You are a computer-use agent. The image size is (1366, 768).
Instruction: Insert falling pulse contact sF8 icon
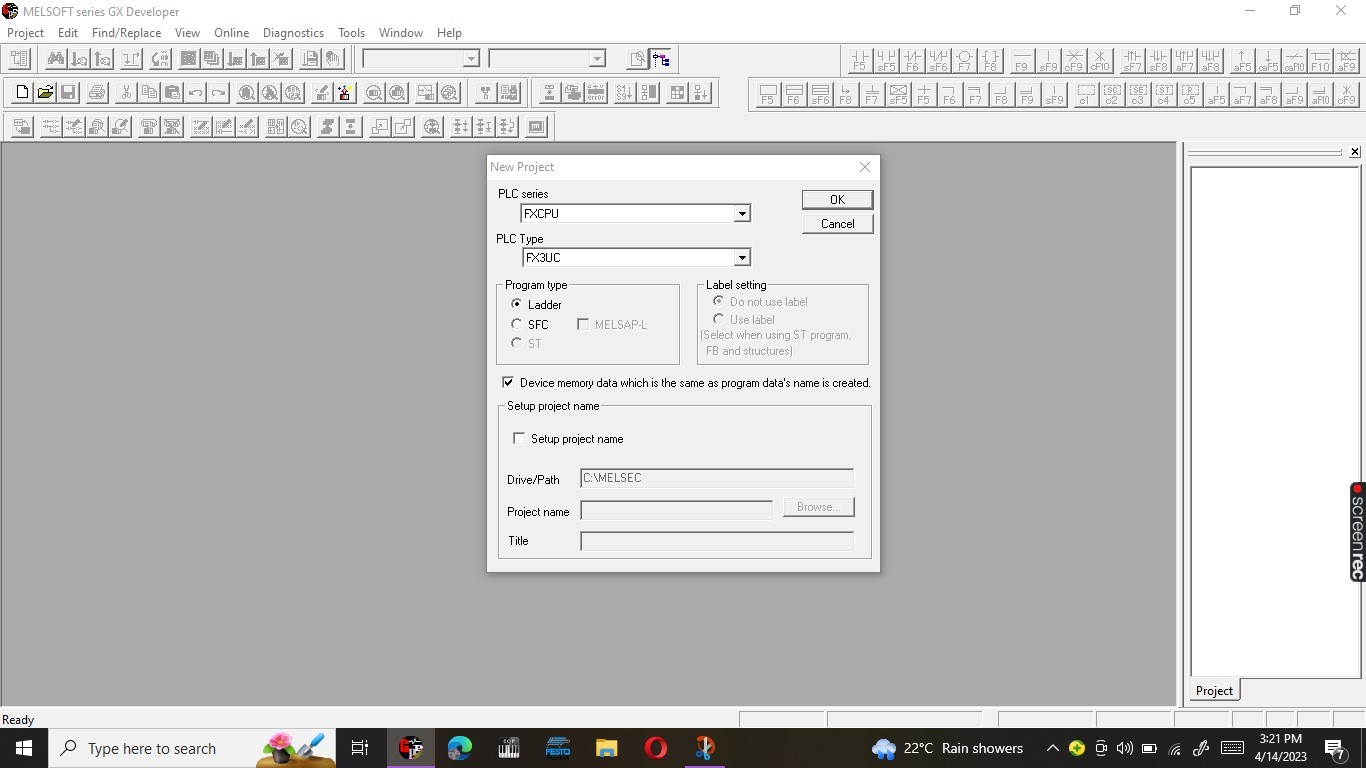(x=1158, y=60)
